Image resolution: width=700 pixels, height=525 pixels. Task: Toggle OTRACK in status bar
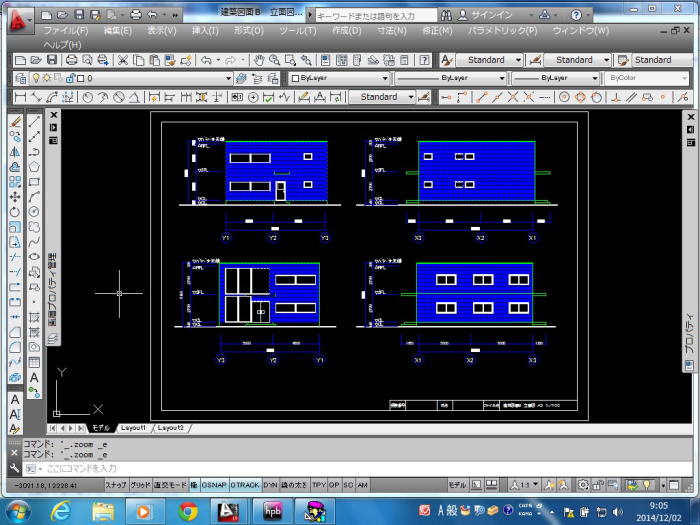click(x=245, y=485)
